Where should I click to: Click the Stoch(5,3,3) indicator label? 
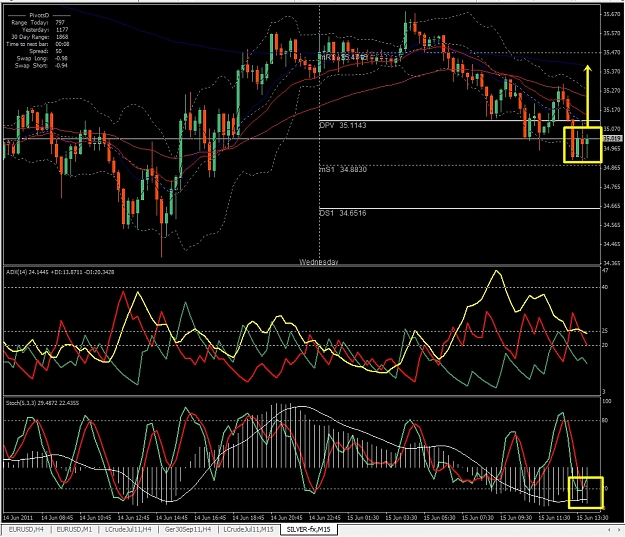click(42, 403)
